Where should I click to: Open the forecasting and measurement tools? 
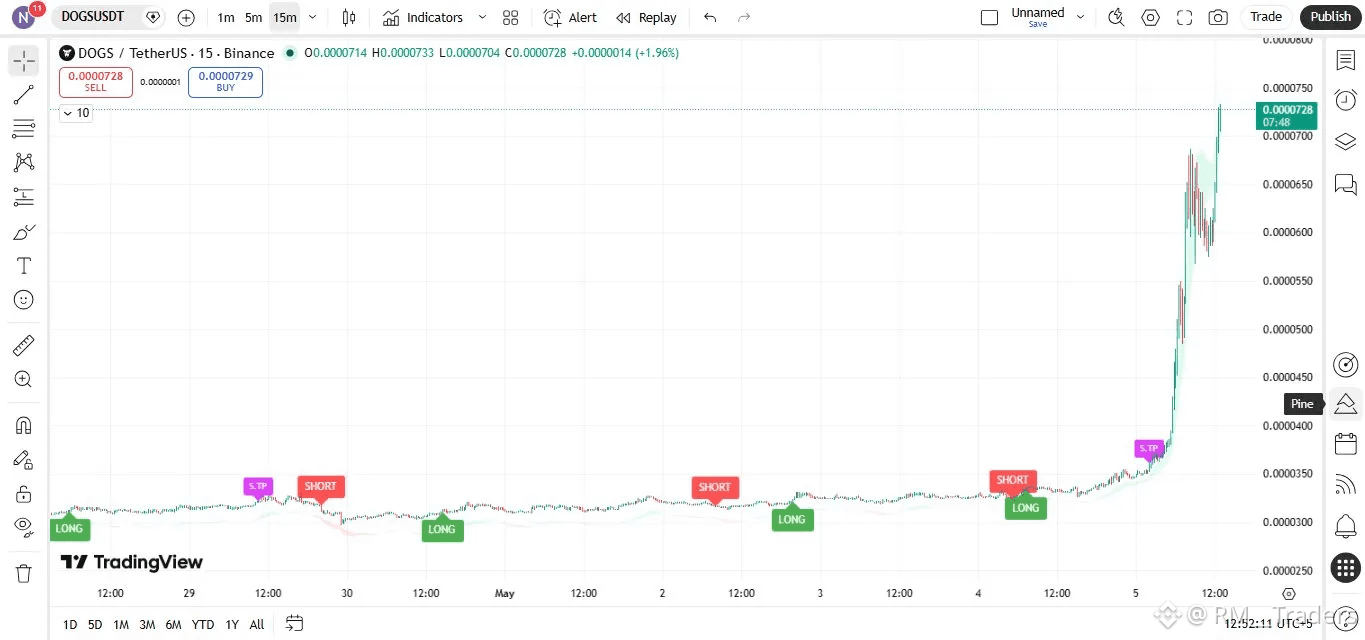point(24,197)
